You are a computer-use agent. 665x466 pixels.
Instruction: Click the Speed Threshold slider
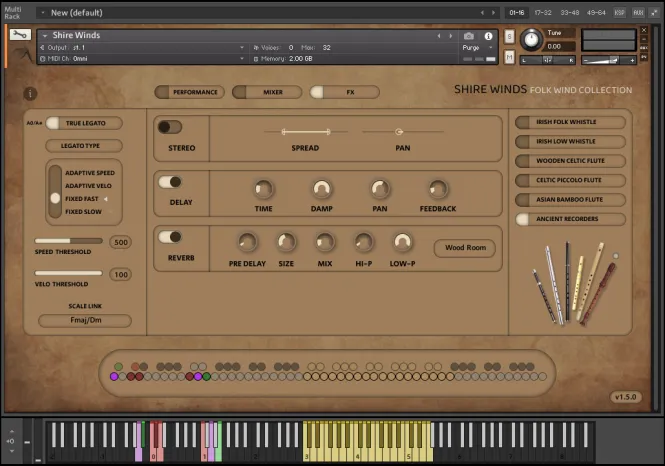(68, 241)
